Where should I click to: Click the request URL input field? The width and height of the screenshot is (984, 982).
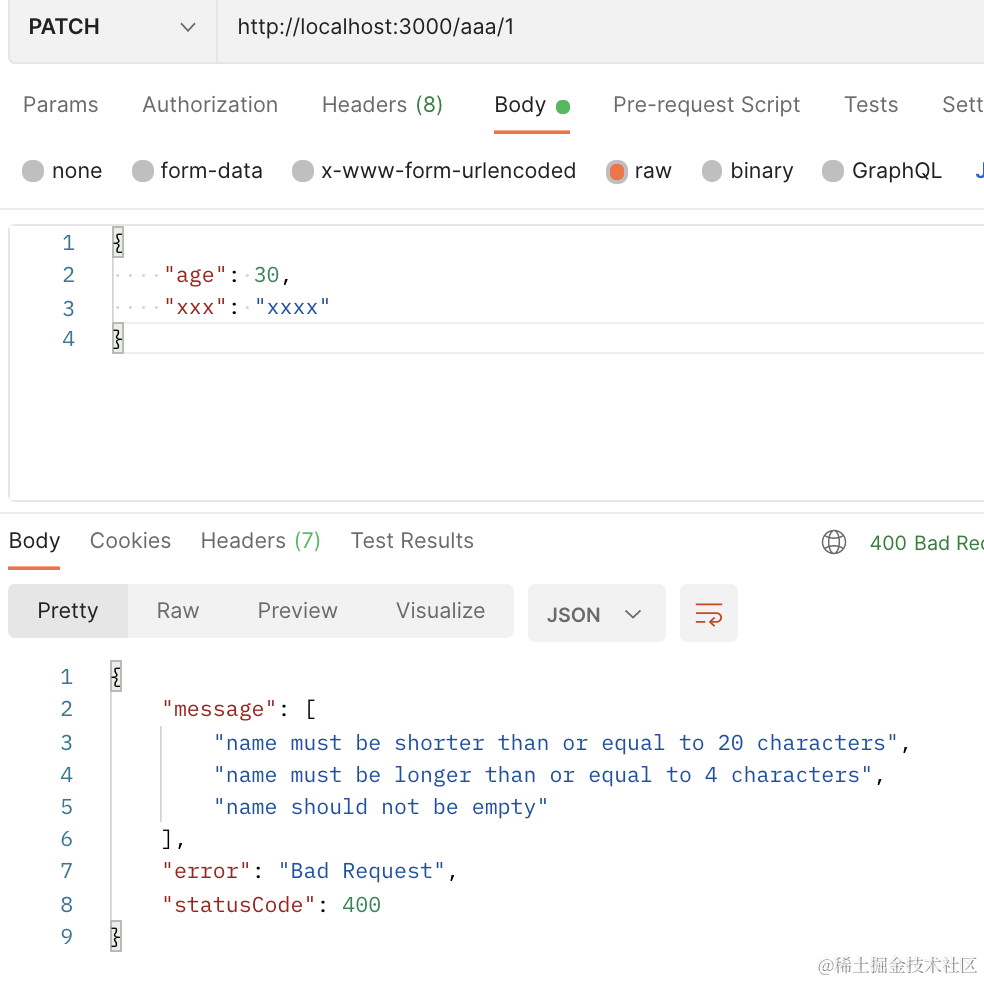coord(600,27)
